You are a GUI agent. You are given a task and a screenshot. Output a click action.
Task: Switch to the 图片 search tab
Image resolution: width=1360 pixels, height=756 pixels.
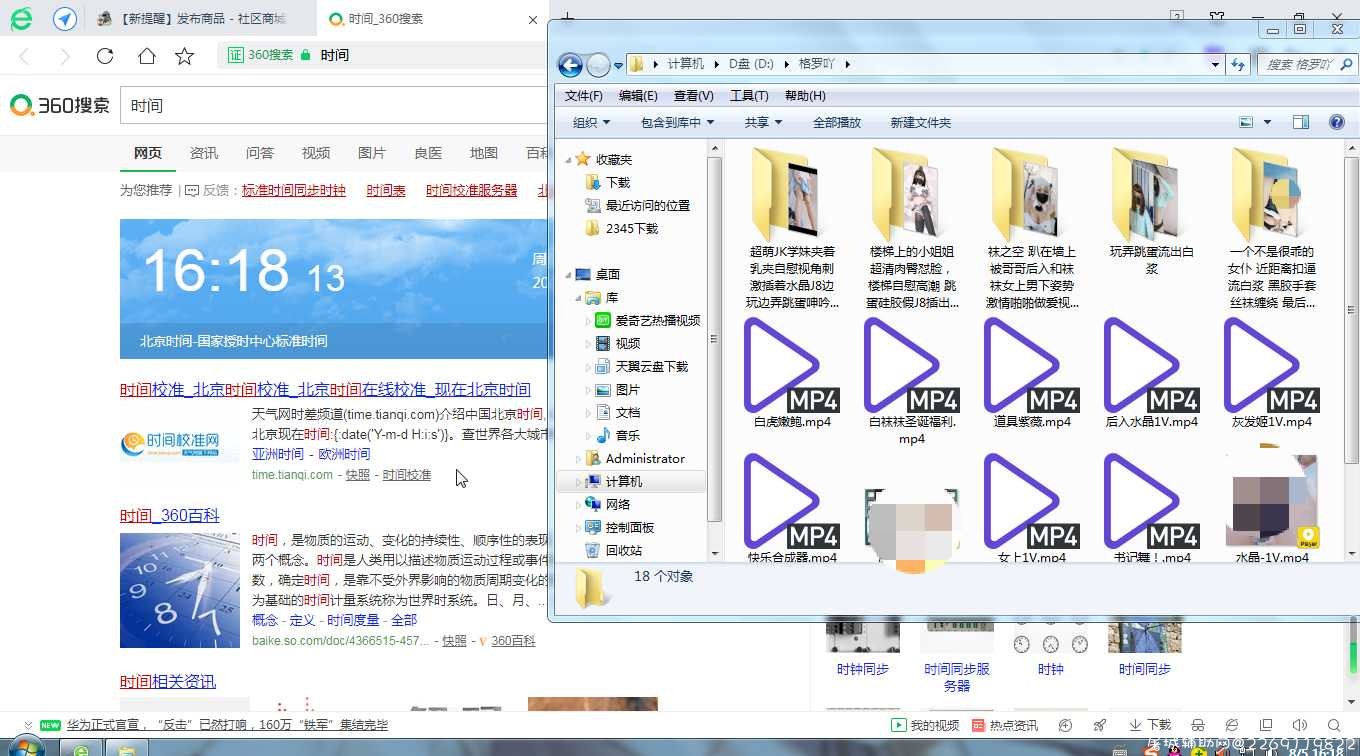(372, 153)
